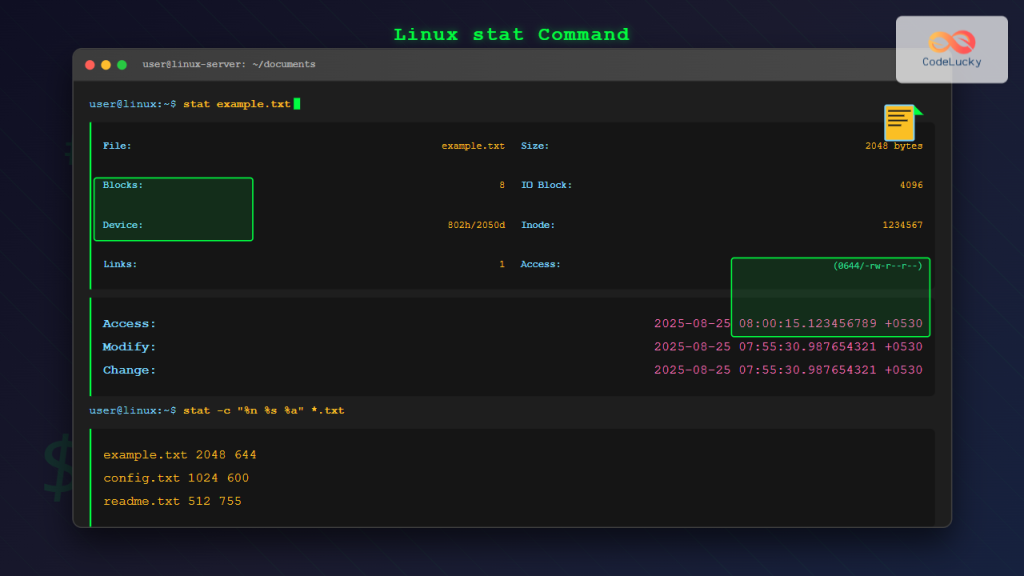
Task: Click the red close dot in terminal title bar
Action: 90,65
